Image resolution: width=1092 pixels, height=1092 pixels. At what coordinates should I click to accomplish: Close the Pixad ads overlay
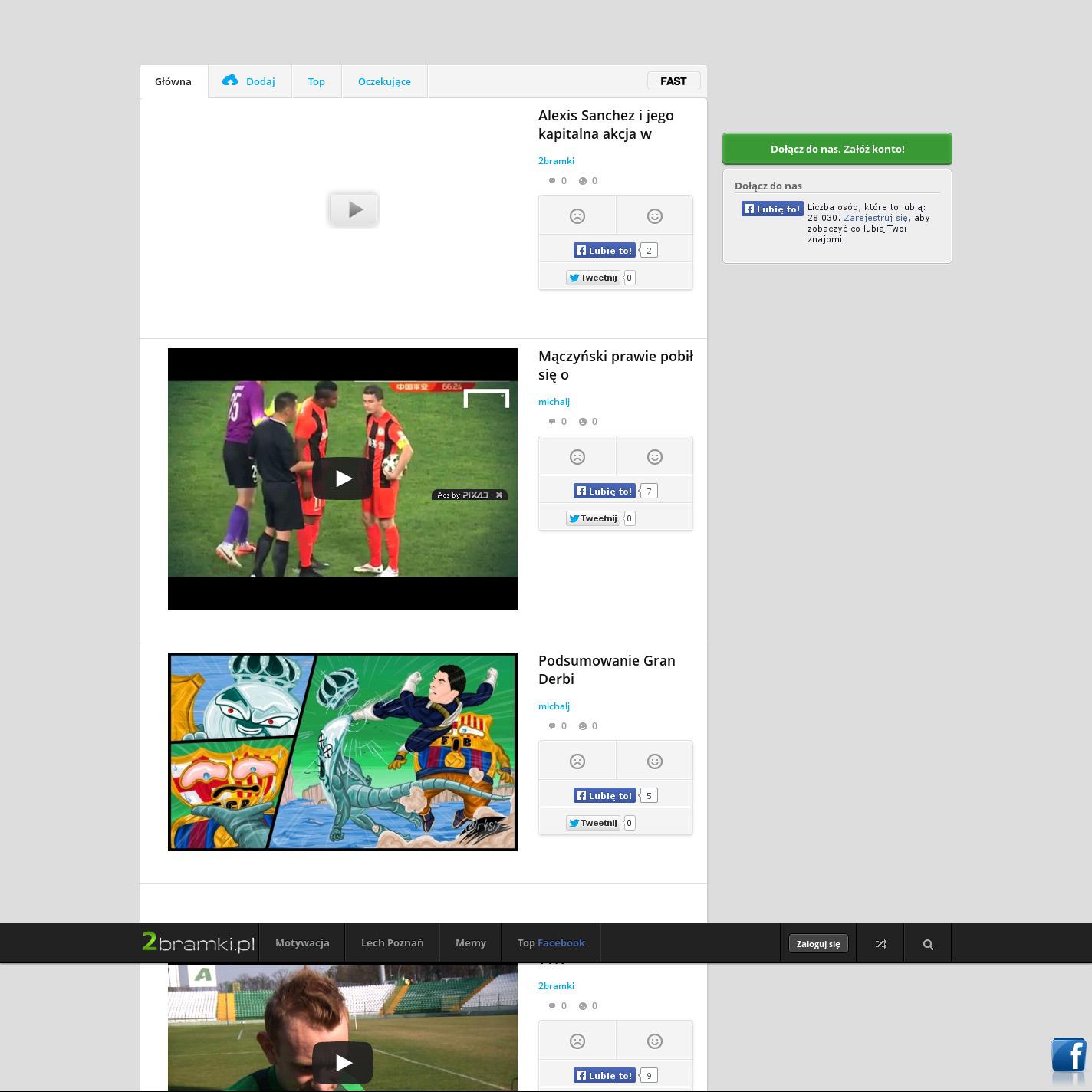click(x=499, y=495)
